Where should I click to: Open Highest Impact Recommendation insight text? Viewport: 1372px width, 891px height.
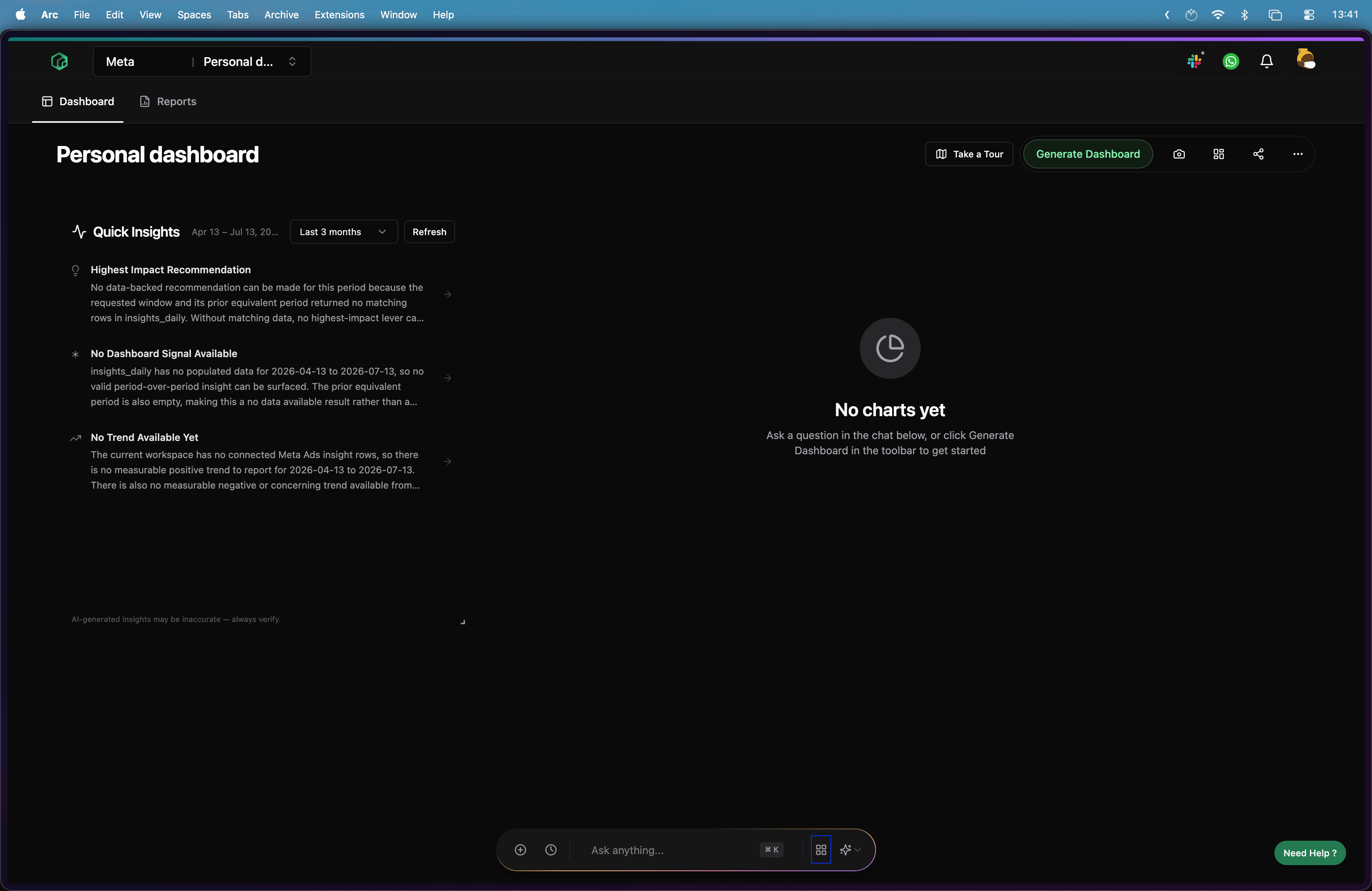(257, 303)
